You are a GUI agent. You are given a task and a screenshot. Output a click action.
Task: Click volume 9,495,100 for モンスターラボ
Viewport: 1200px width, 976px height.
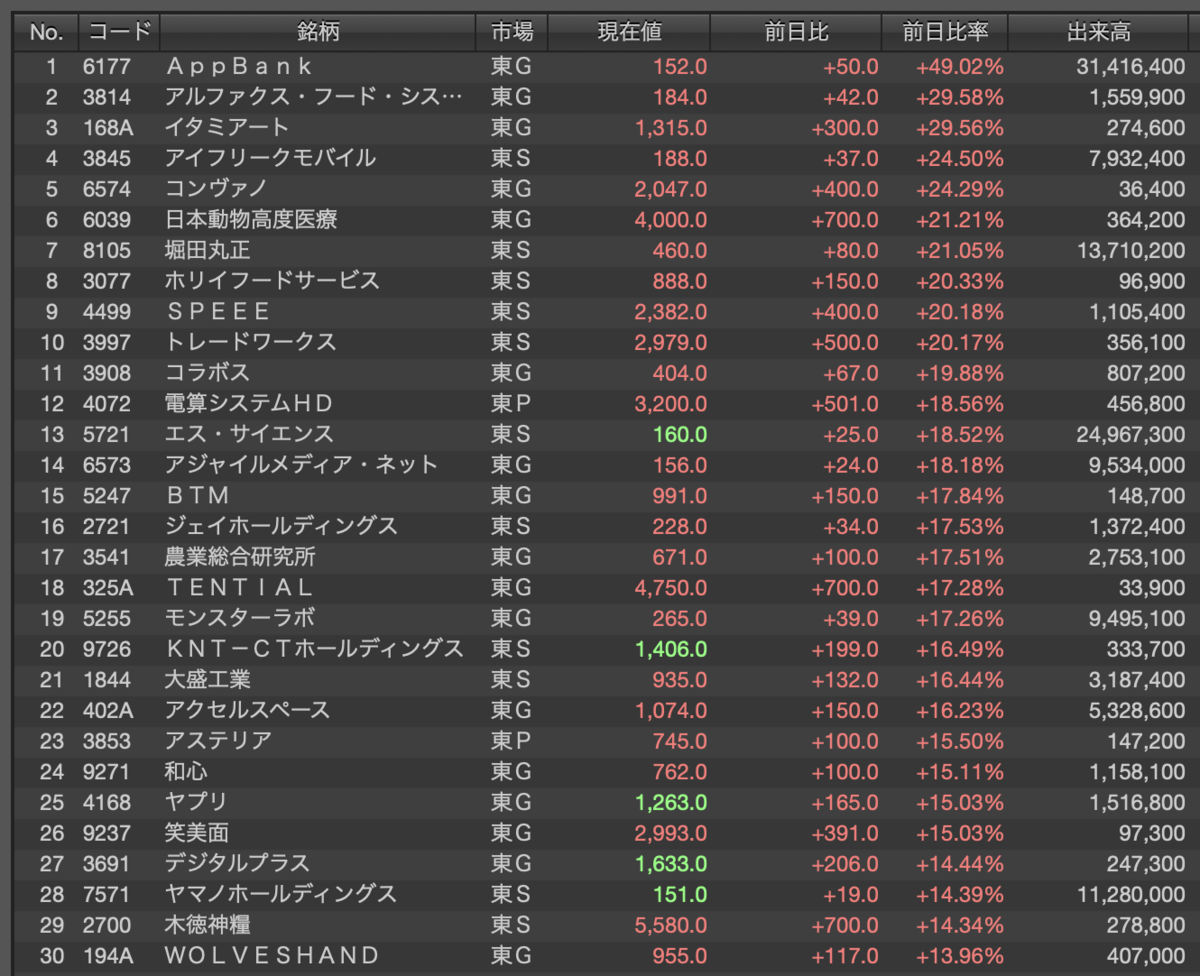point(1136,618)
